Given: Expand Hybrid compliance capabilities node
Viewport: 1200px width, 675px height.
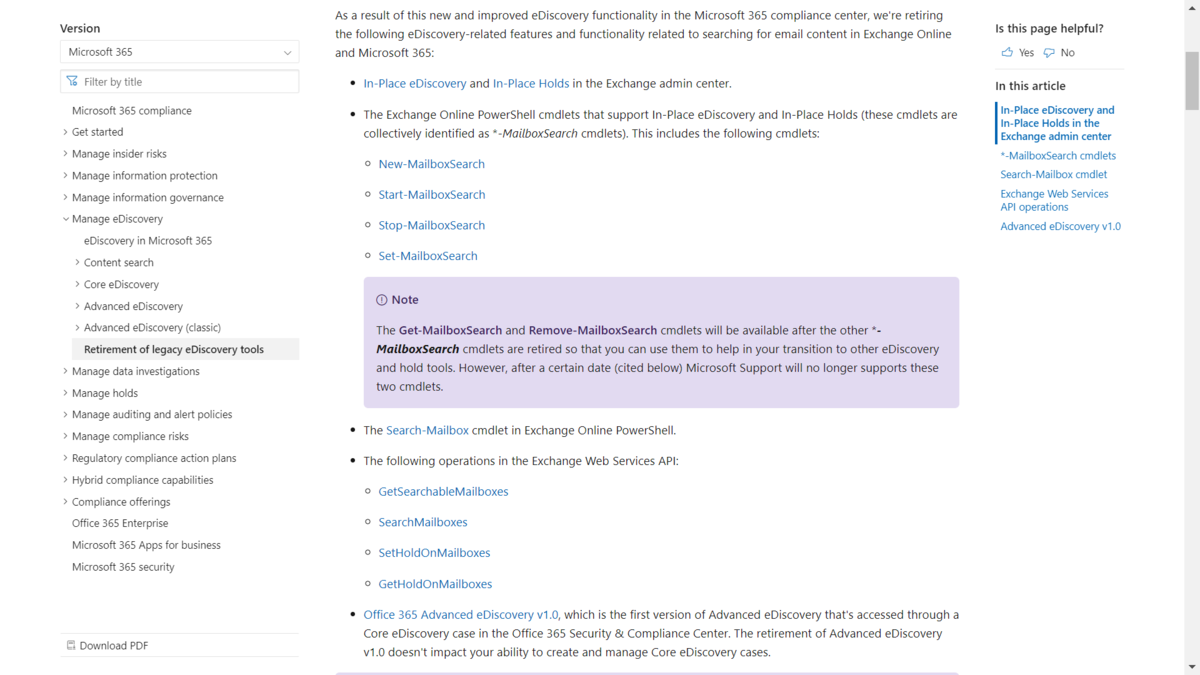Looking at the screenshot, I should point(66,480).
